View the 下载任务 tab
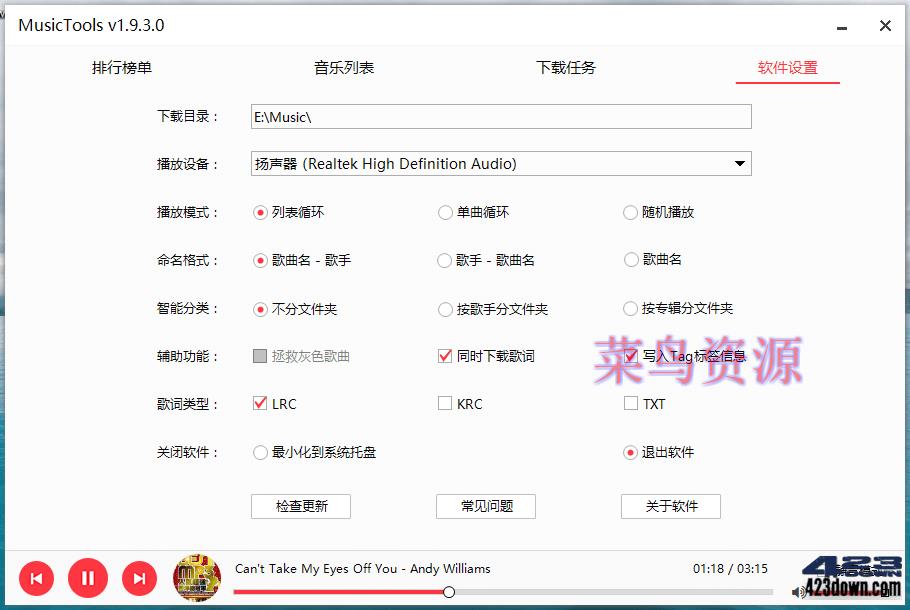Viewport: 910px width, 610px height. pos(566,67)
